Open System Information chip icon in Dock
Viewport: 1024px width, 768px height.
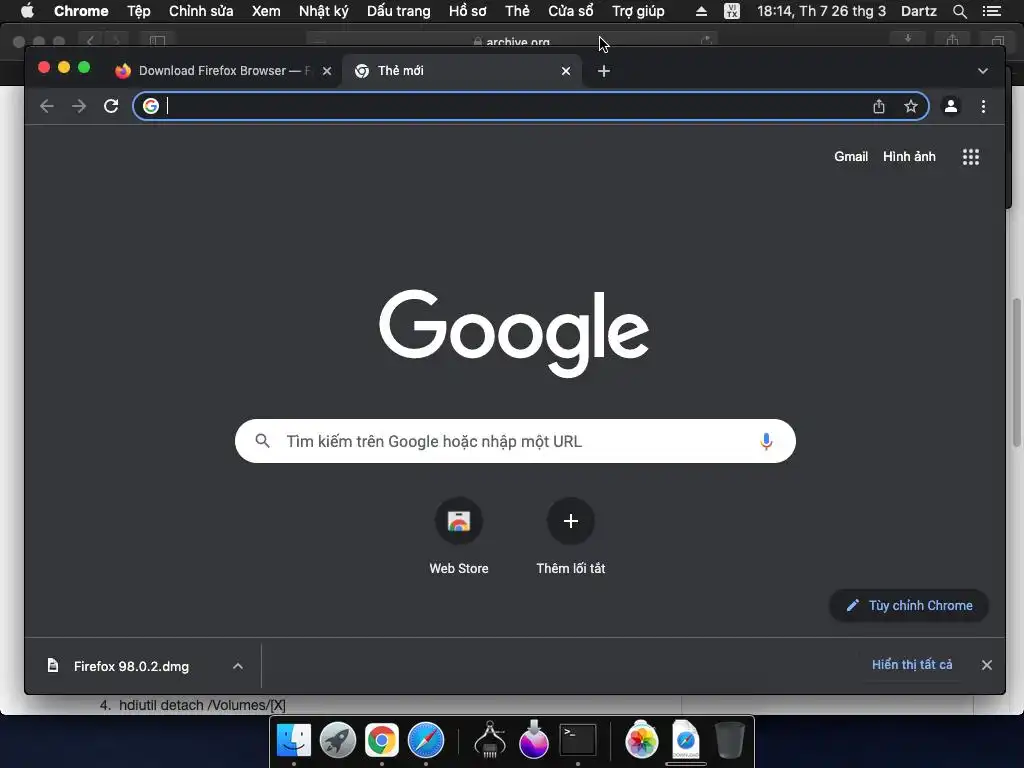tap(490, 741)
